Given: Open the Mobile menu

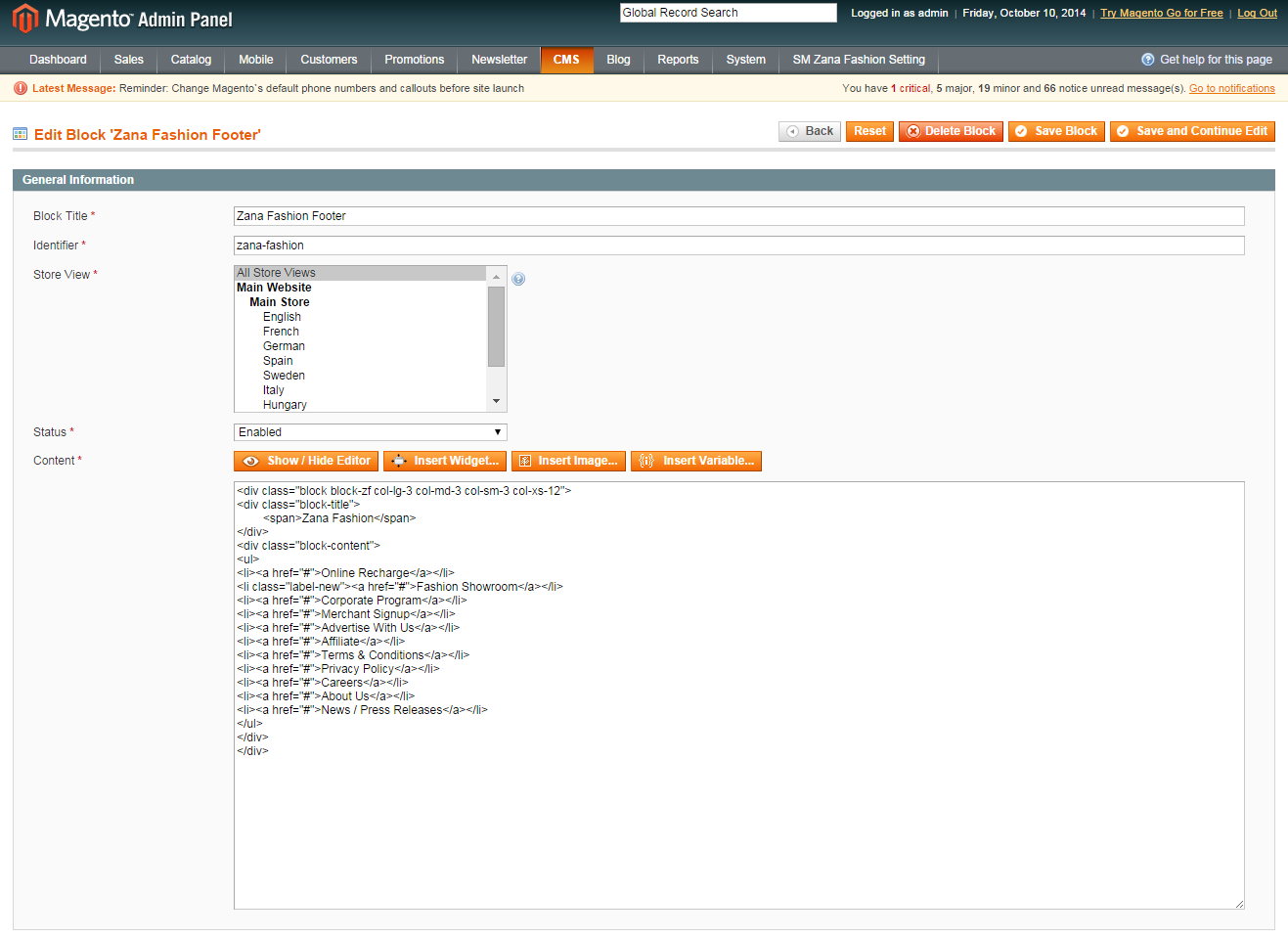Looking at the screenshot, I should [x=256, y=60].
